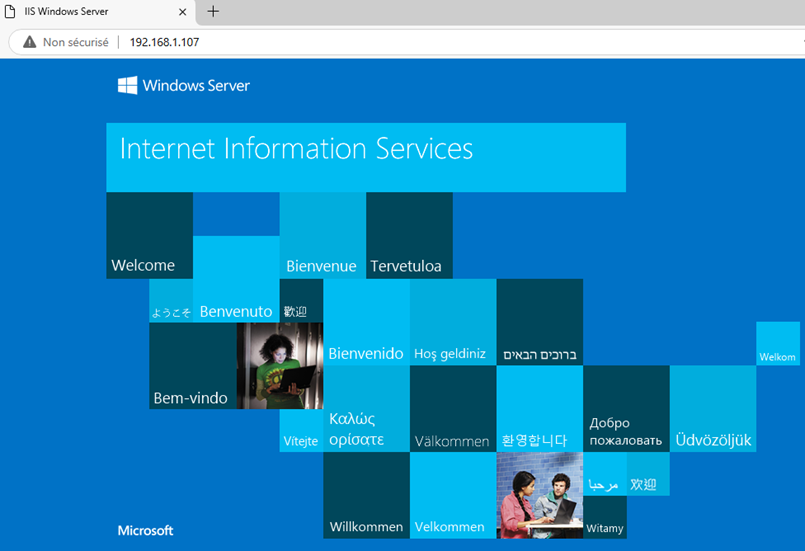Click the 'Non sécurisé' security label
Image resolution: width=805 pixels, height=551 pixels.
[75, 42]
